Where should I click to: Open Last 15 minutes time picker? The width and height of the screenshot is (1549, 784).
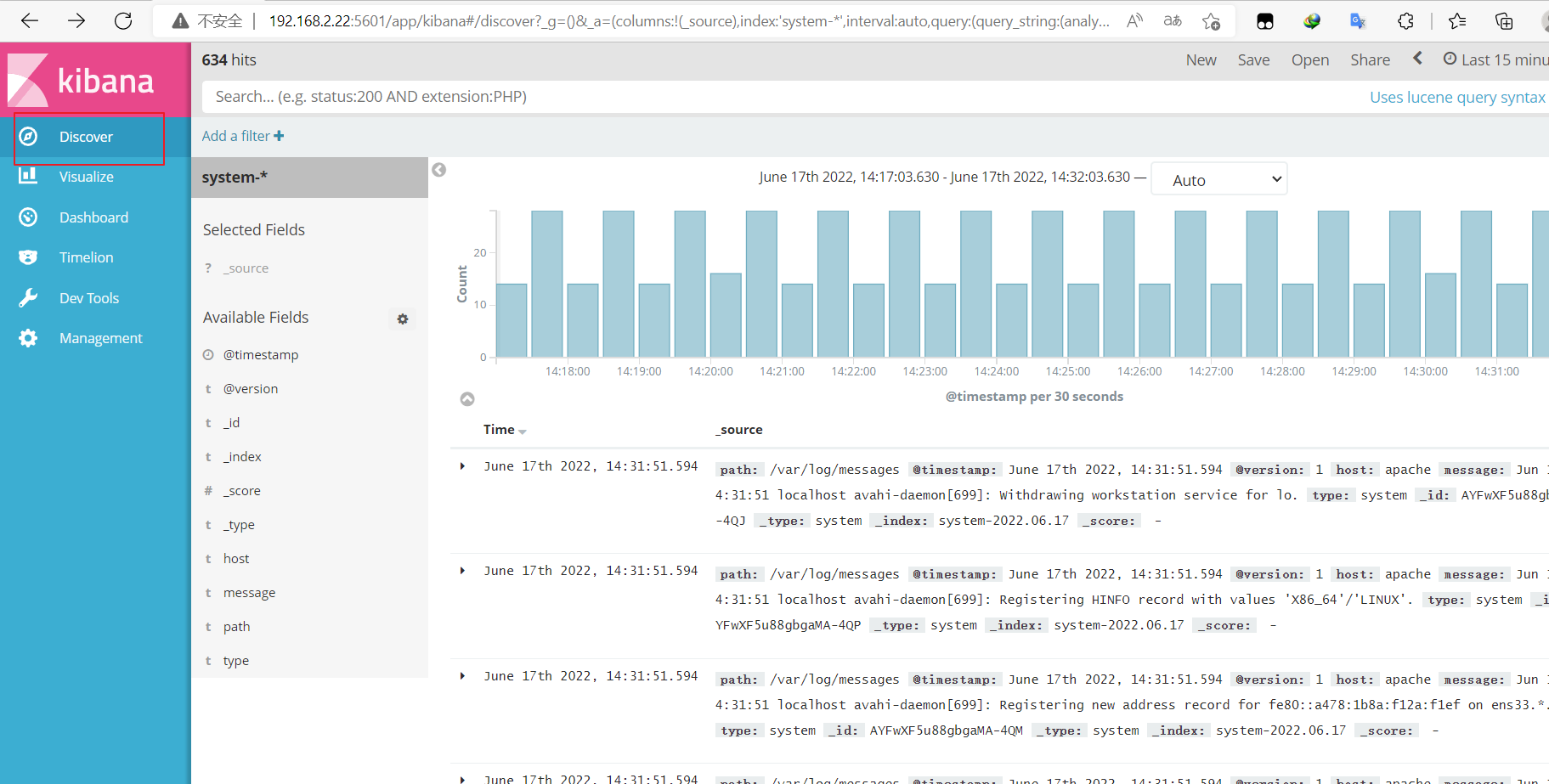tap(1496, 59)
